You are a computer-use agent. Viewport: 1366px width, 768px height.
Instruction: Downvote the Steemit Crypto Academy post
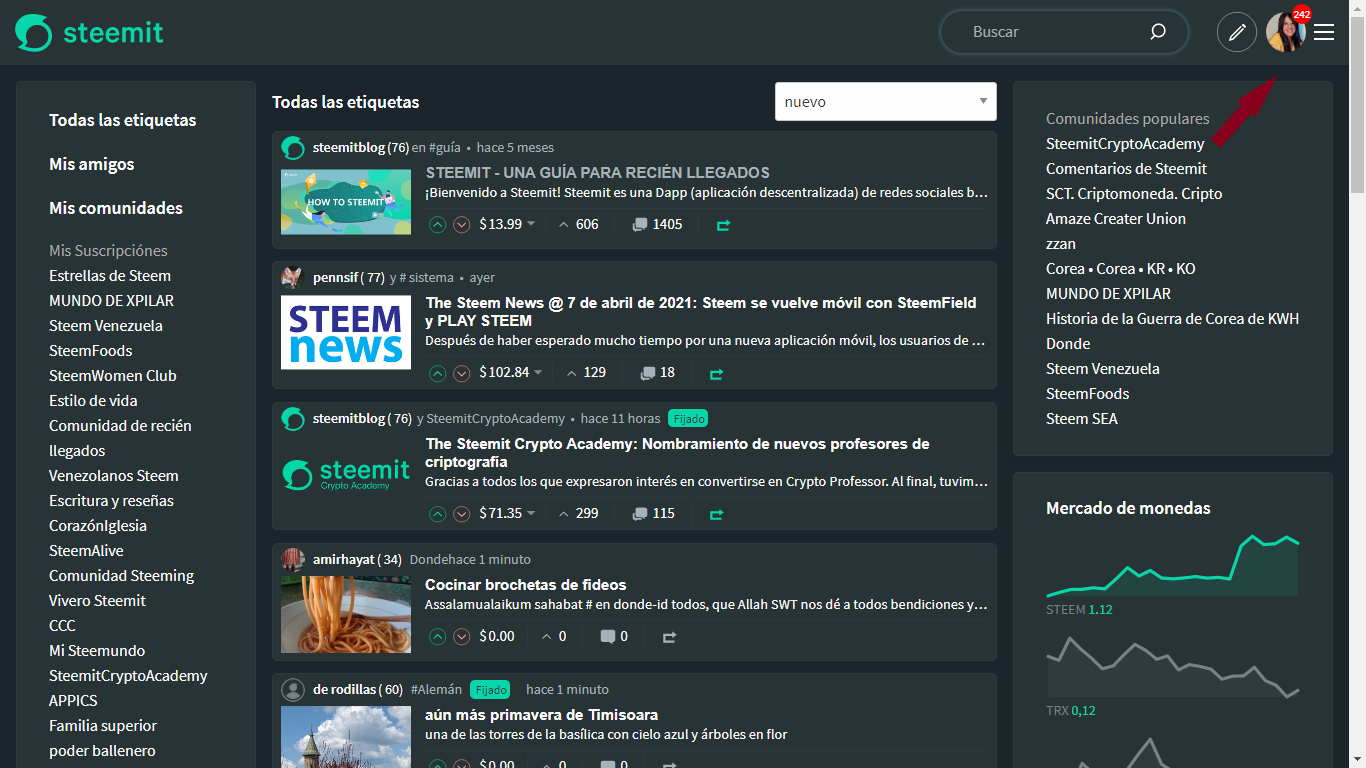point(462,514)
